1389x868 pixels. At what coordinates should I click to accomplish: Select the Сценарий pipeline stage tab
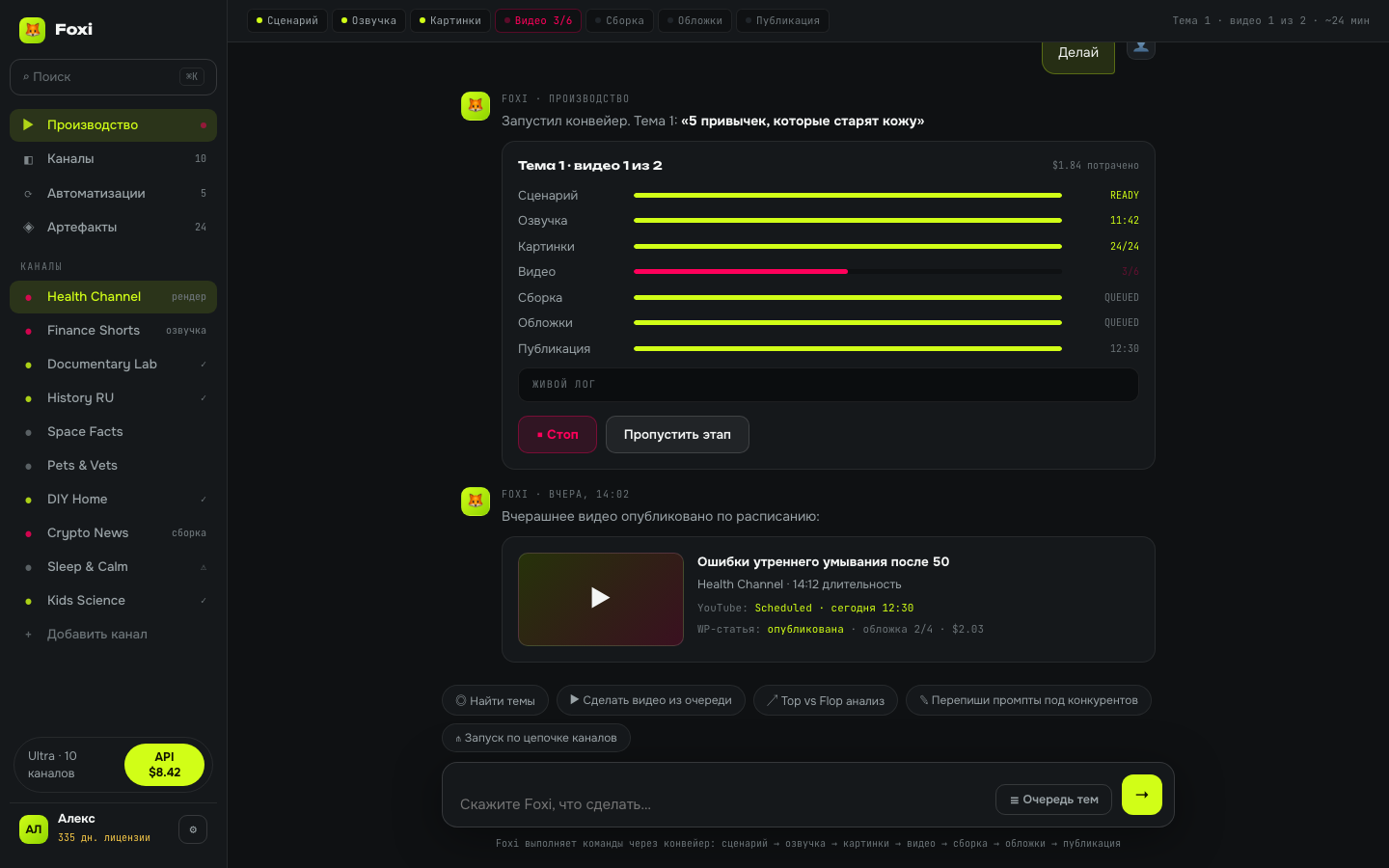(x=287, y=20)
